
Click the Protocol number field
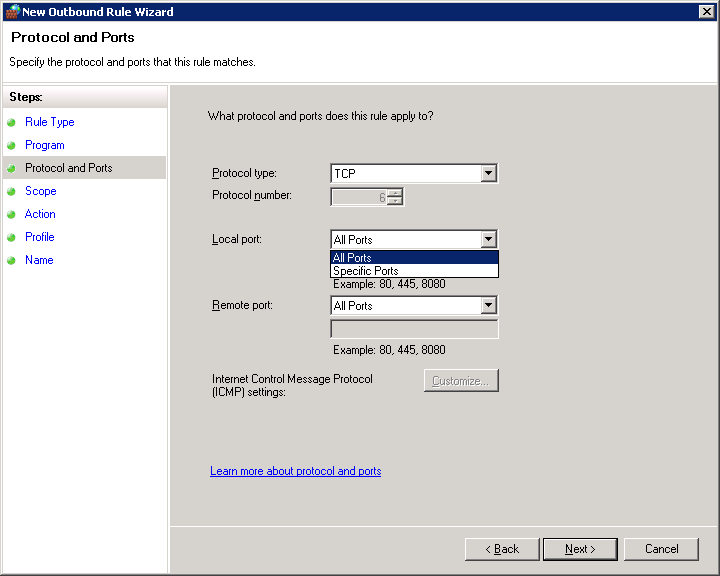(359, 197)
